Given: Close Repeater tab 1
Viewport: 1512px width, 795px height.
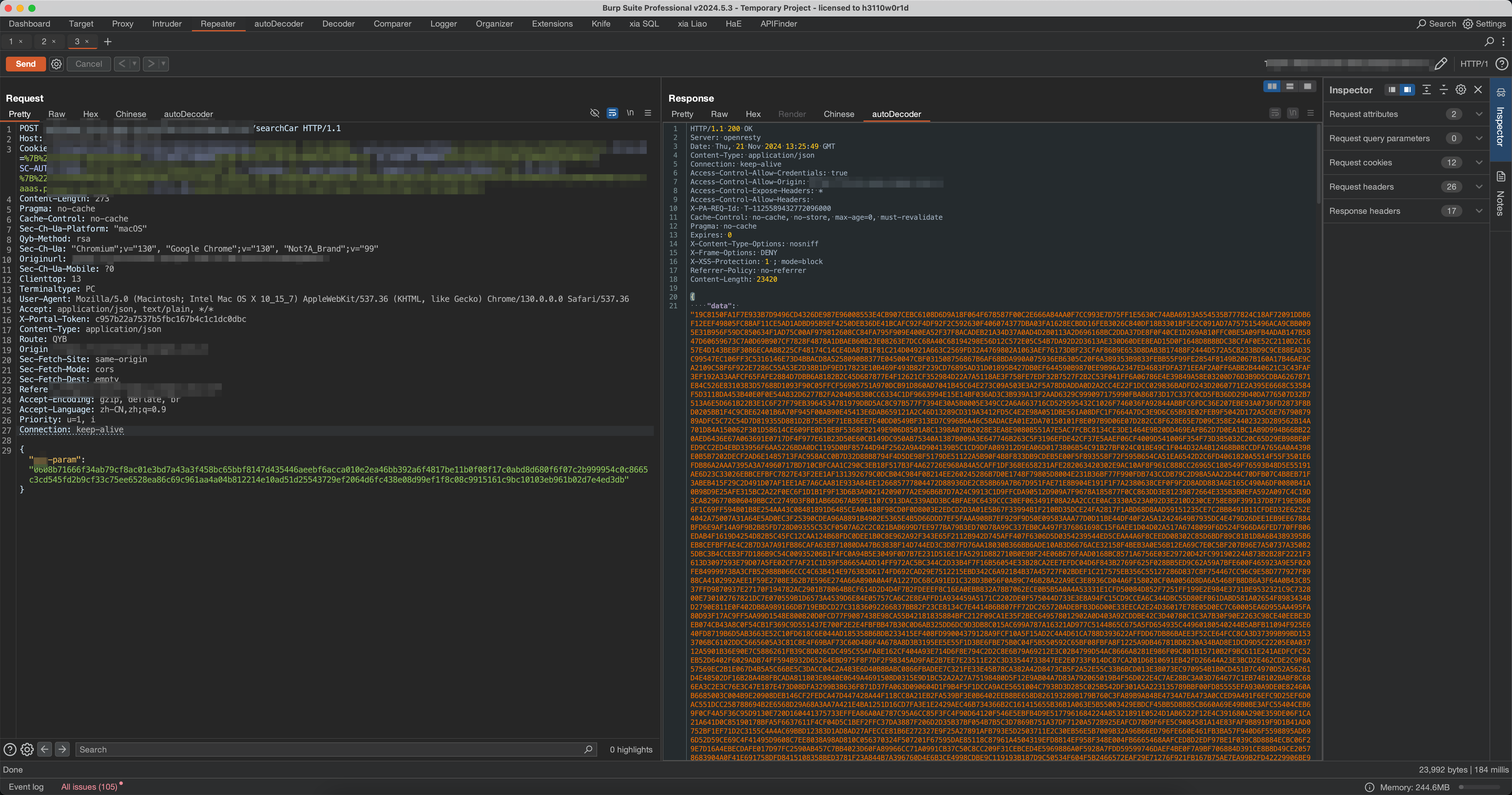Looking at the screenshot, I should [21, 41].
